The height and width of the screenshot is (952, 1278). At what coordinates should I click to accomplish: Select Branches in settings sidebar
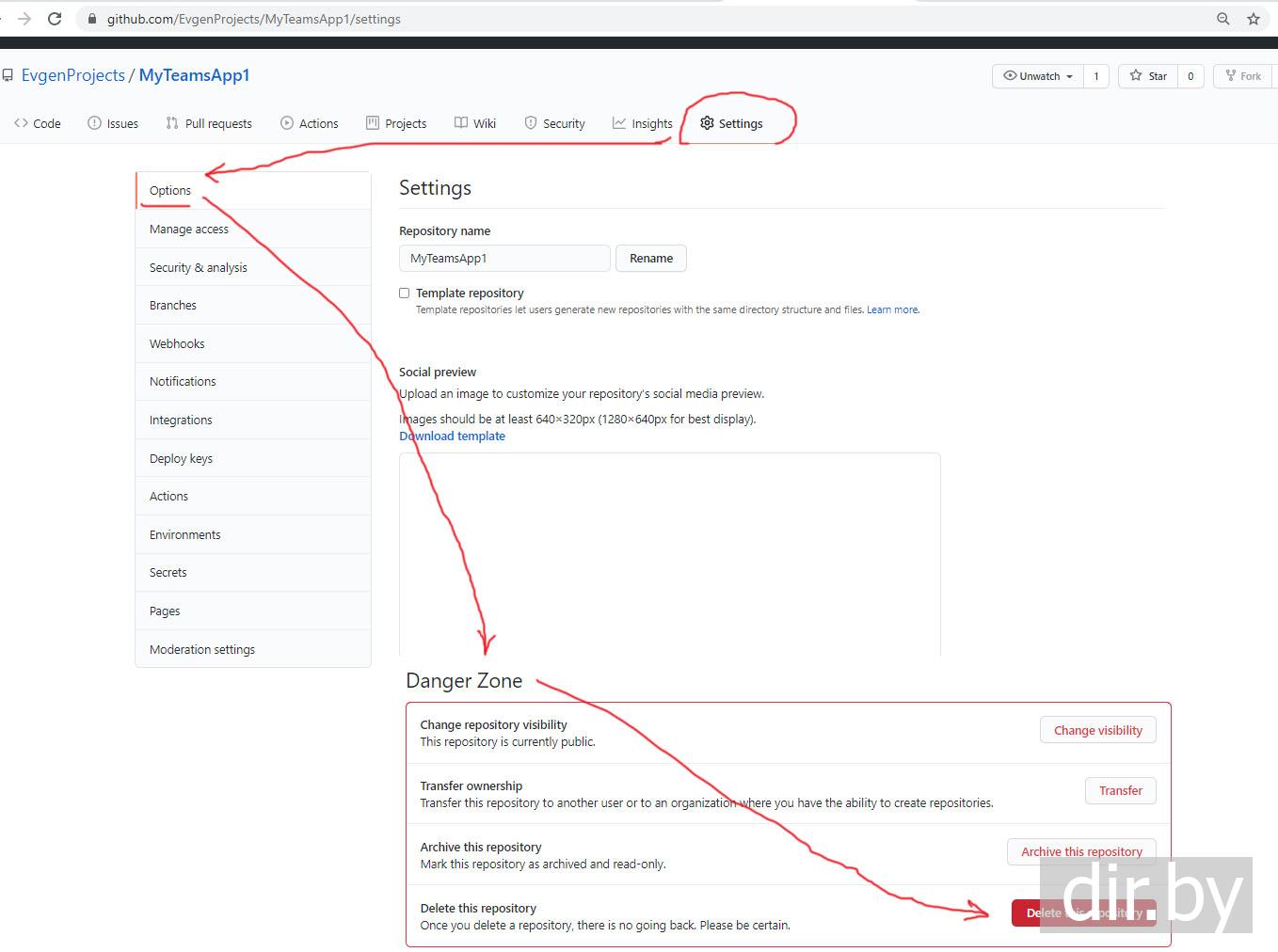pyautogui.click(x=253, y=306)
